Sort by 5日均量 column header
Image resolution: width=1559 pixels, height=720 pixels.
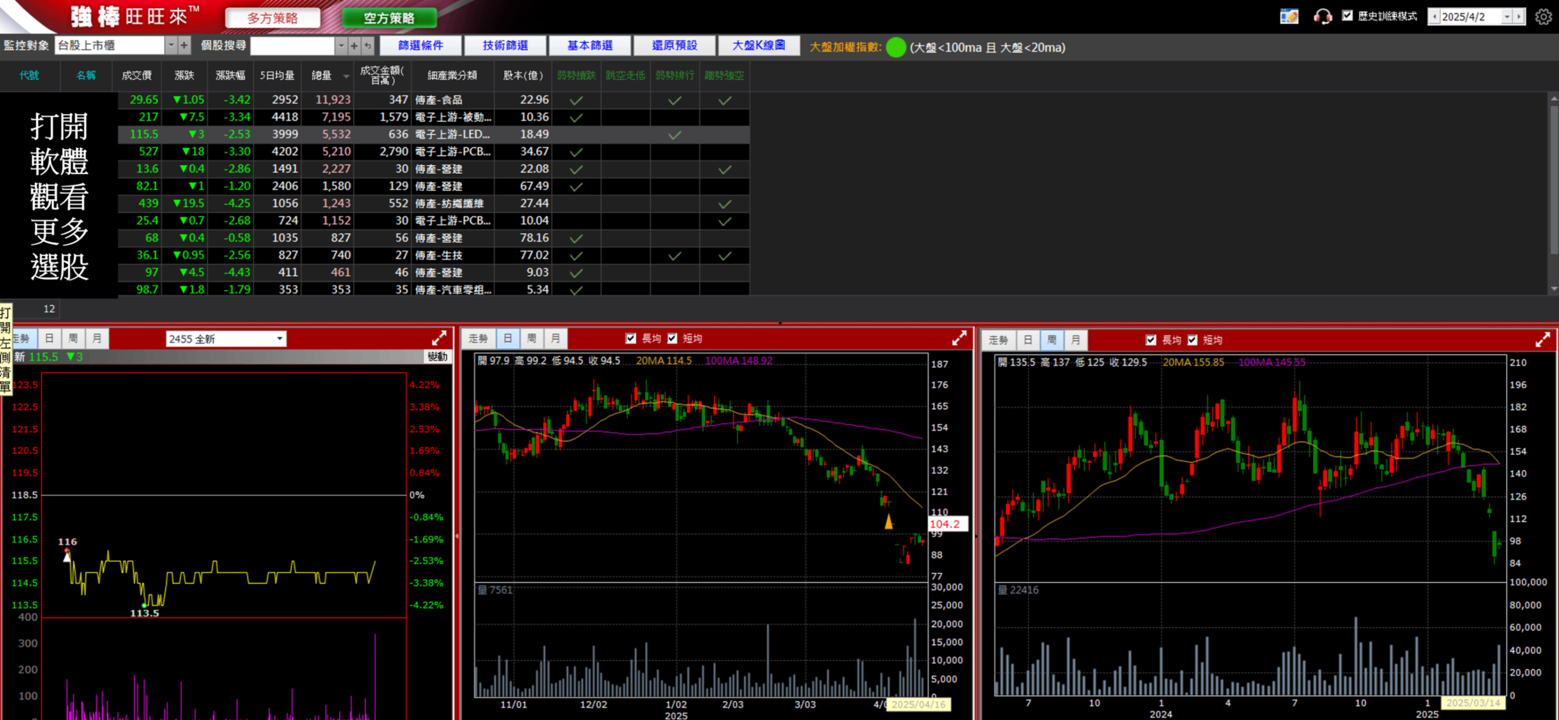[277, 75]
